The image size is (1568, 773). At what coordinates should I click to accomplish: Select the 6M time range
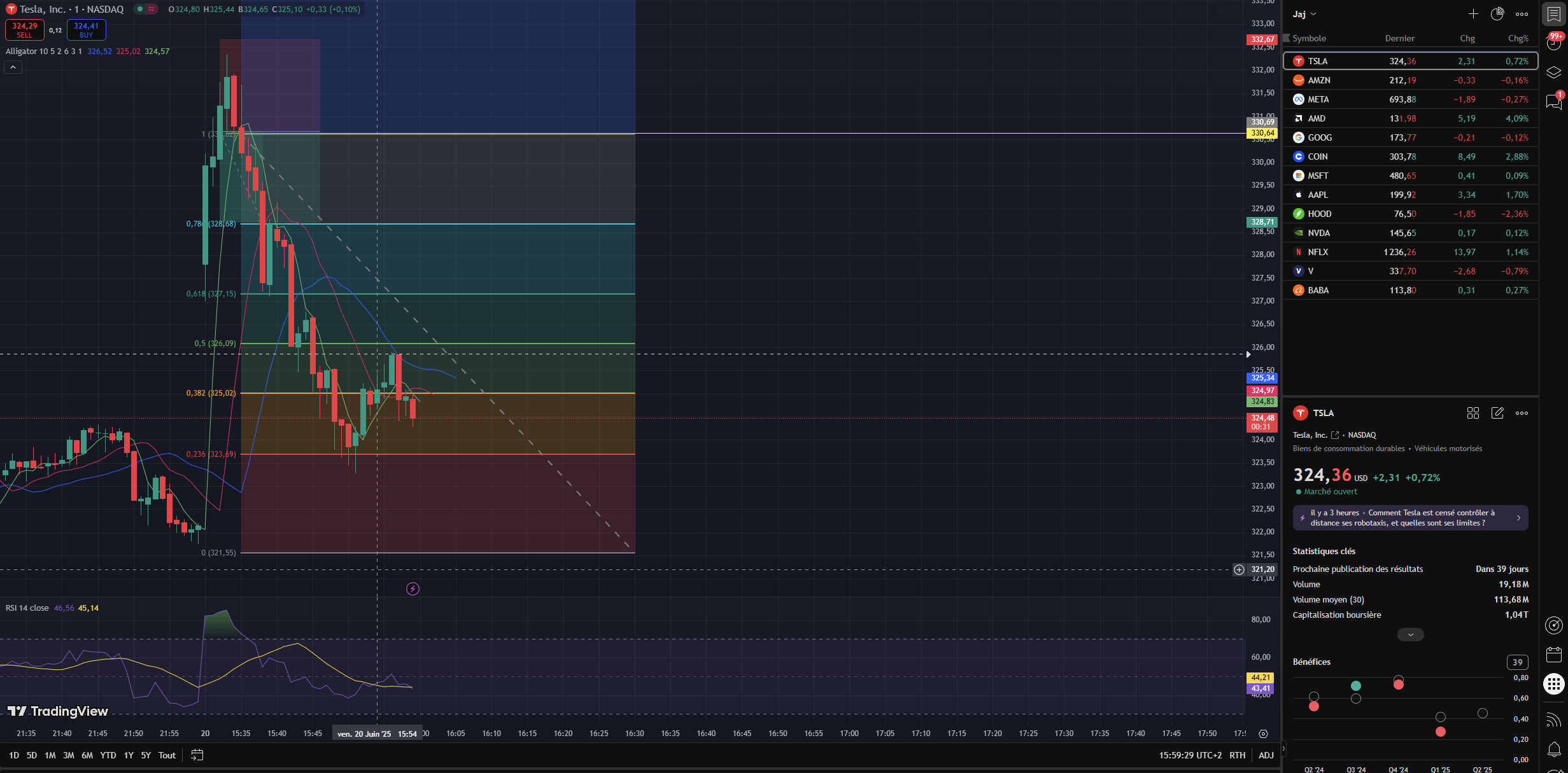pos(87,755)
